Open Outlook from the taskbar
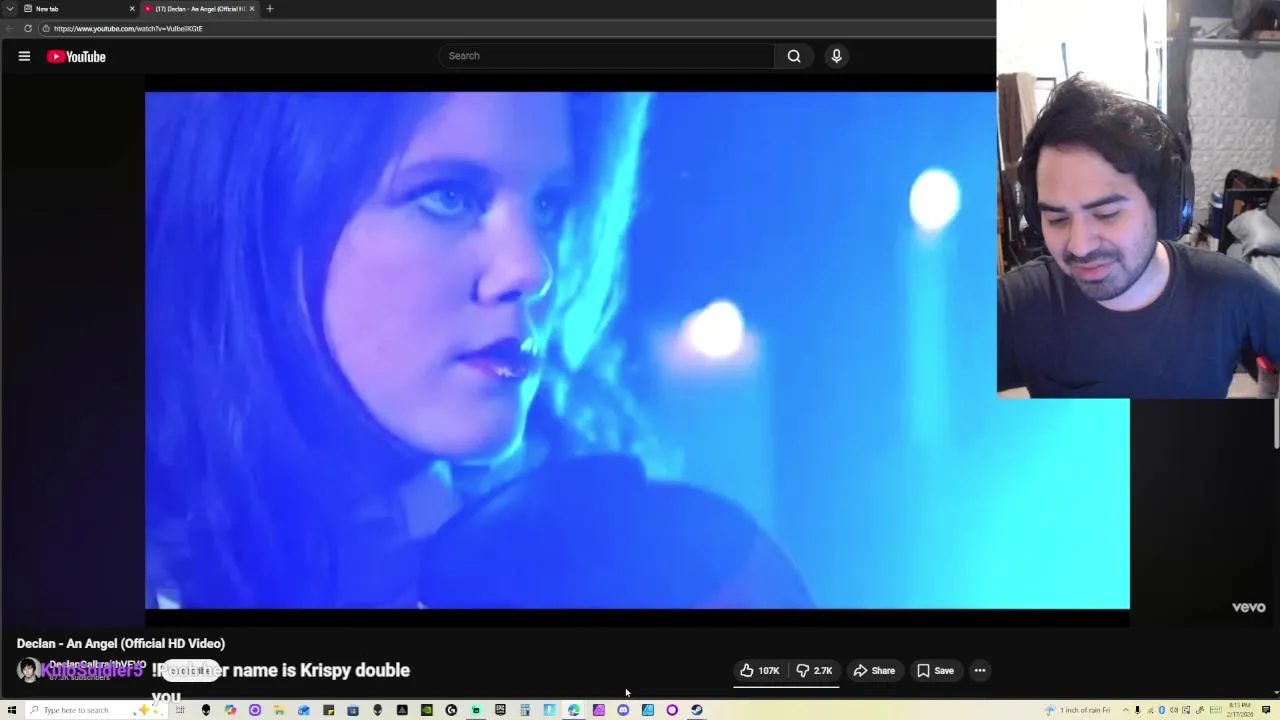This screenshot has height=720, width=1280. (304, 710)
